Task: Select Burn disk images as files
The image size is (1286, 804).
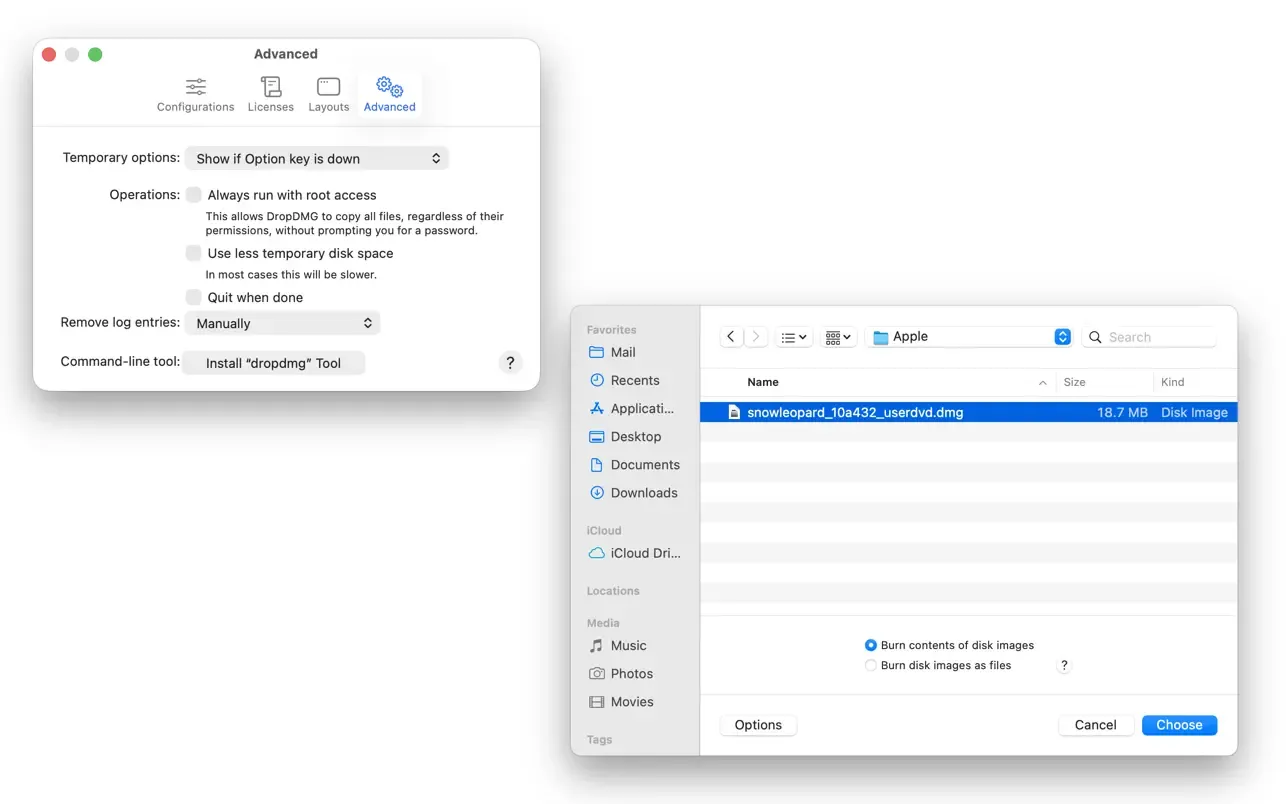Action: click(871, 665)
